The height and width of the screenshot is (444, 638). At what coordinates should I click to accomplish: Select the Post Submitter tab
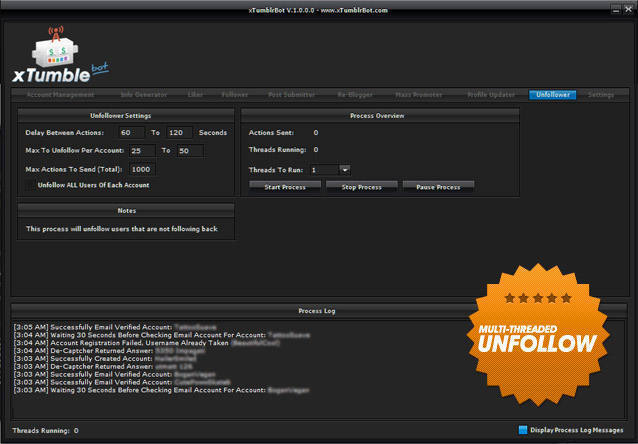[291, 95]
